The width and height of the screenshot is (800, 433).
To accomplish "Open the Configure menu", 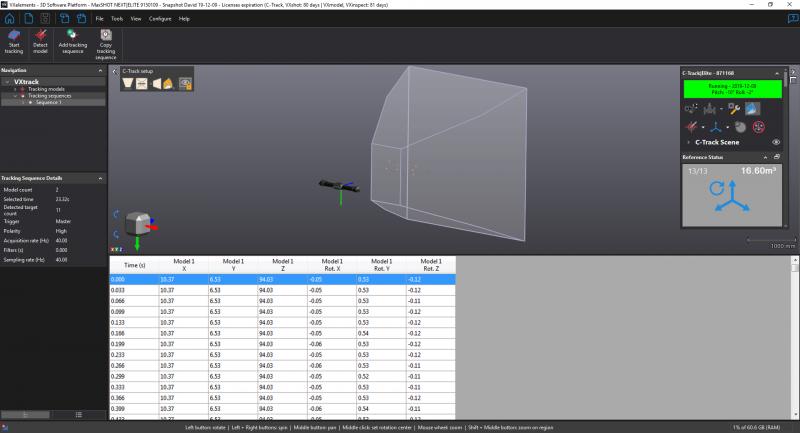I will [x=160, y=19].
